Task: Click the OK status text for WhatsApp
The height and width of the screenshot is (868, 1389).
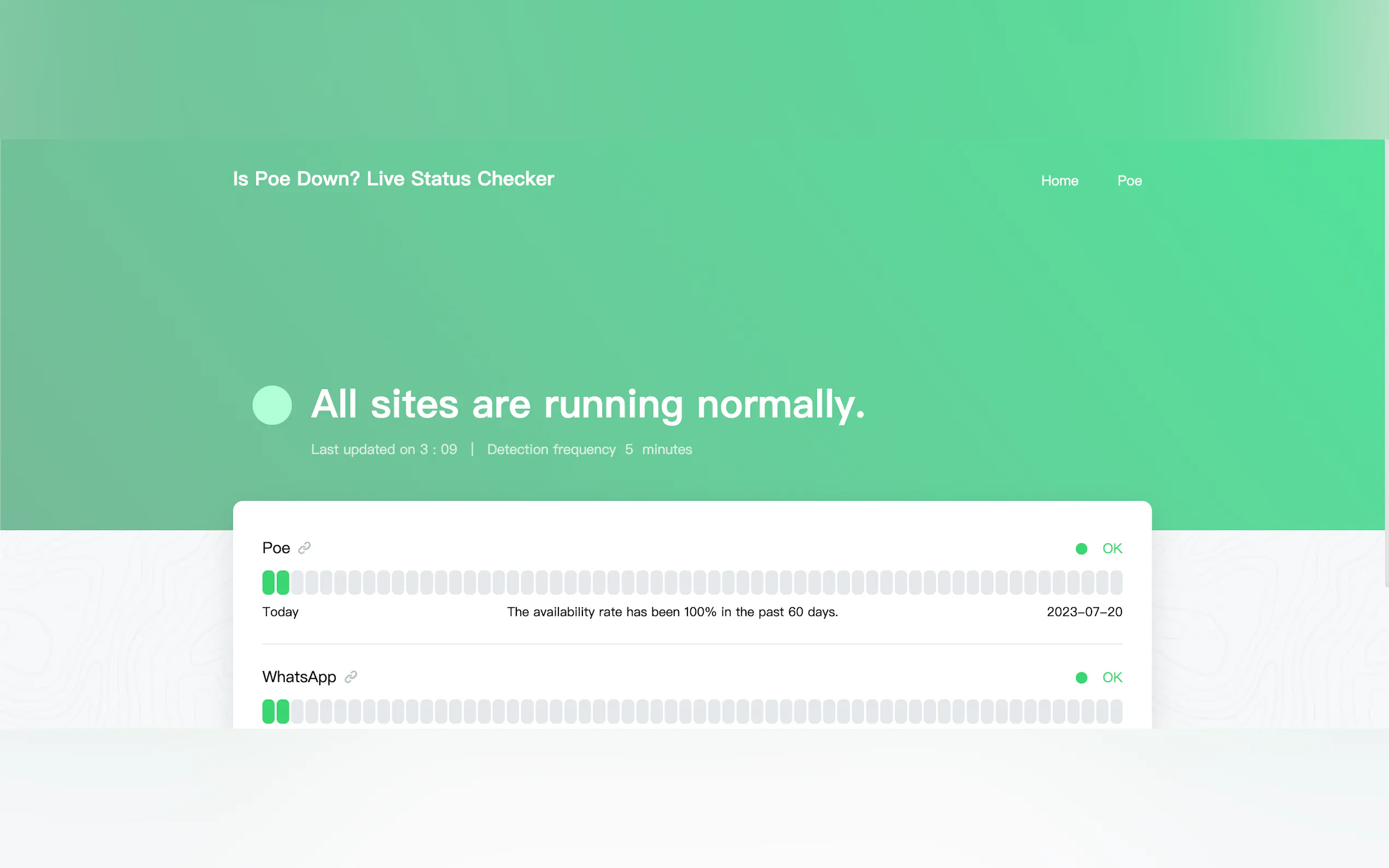Action: point(1112,677)
